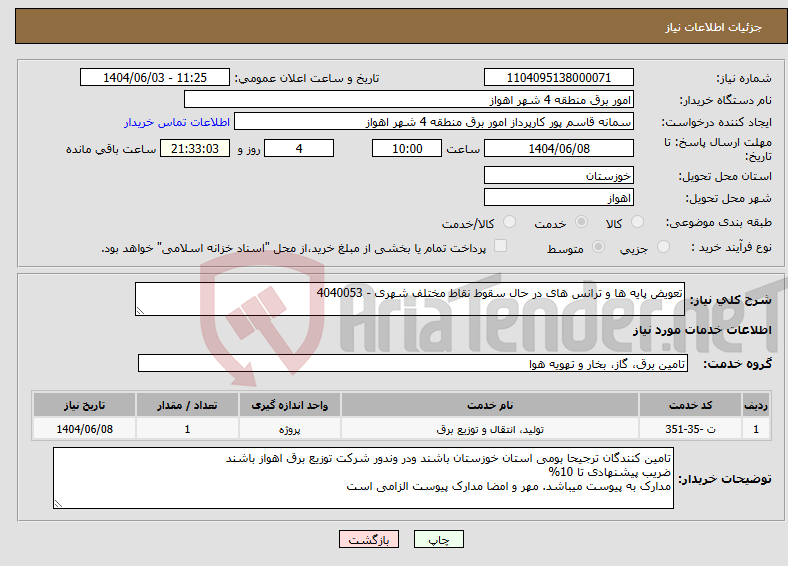Screen dimensions: 788x566
Task: Click service code cell ت -35-351
Action: (691, 429)
